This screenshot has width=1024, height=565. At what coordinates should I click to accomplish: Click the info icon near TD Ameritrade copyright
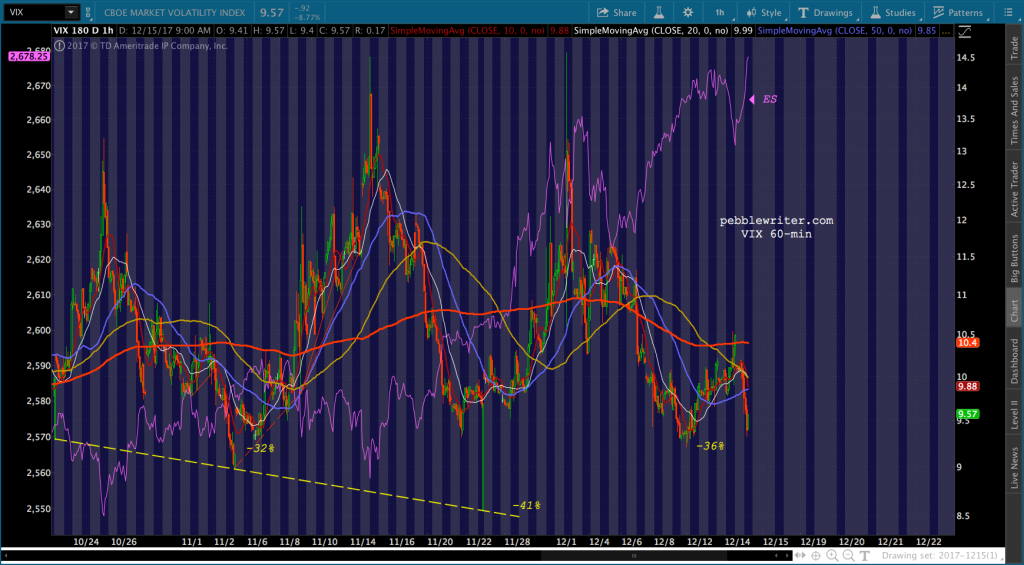[x=59, y=46]
